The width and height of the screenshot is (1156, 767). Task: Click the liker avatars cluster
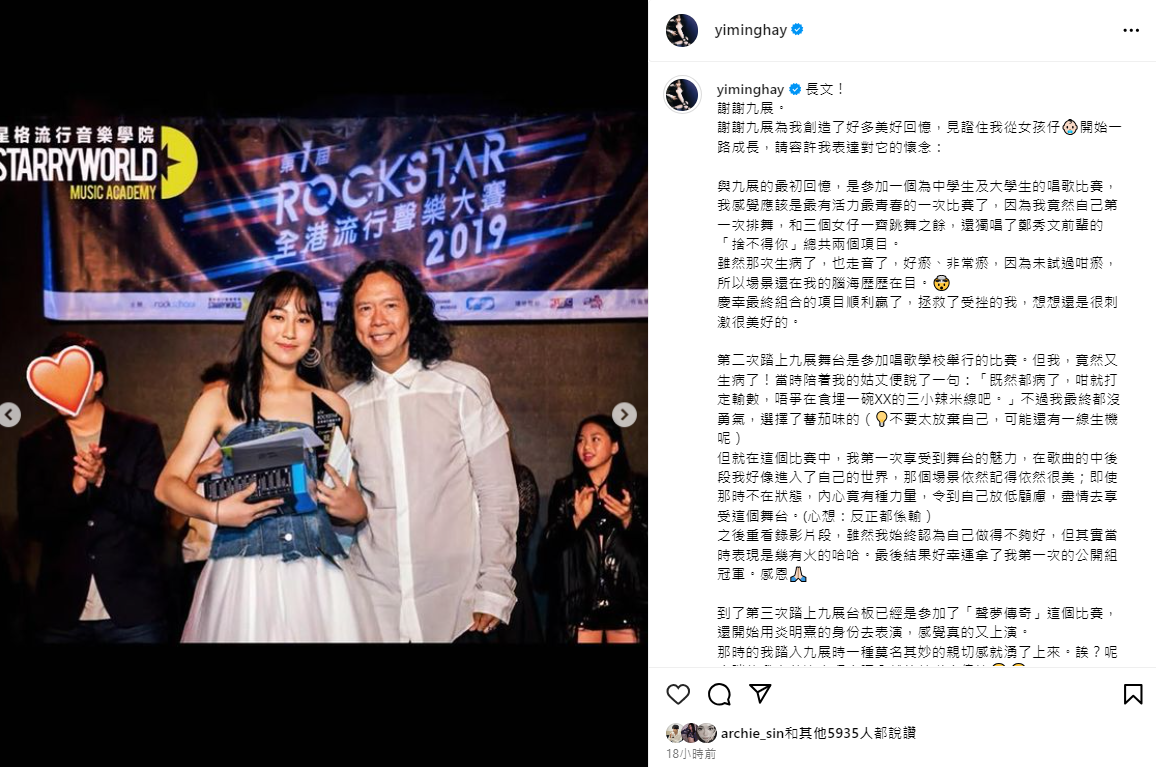click(x=692, y=733)
